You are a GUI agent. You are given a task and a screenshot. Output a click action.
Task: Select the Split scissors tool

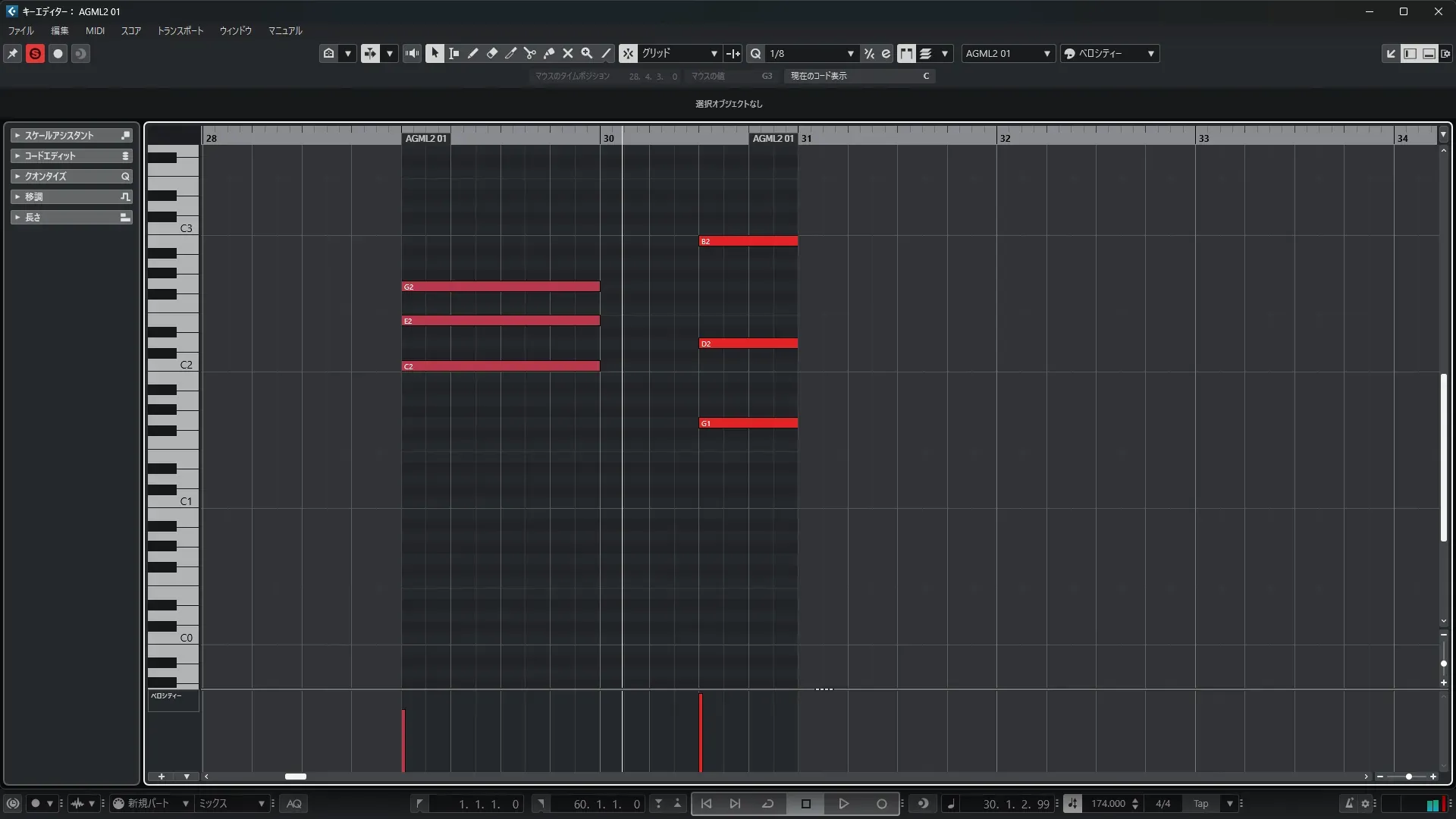529,54
